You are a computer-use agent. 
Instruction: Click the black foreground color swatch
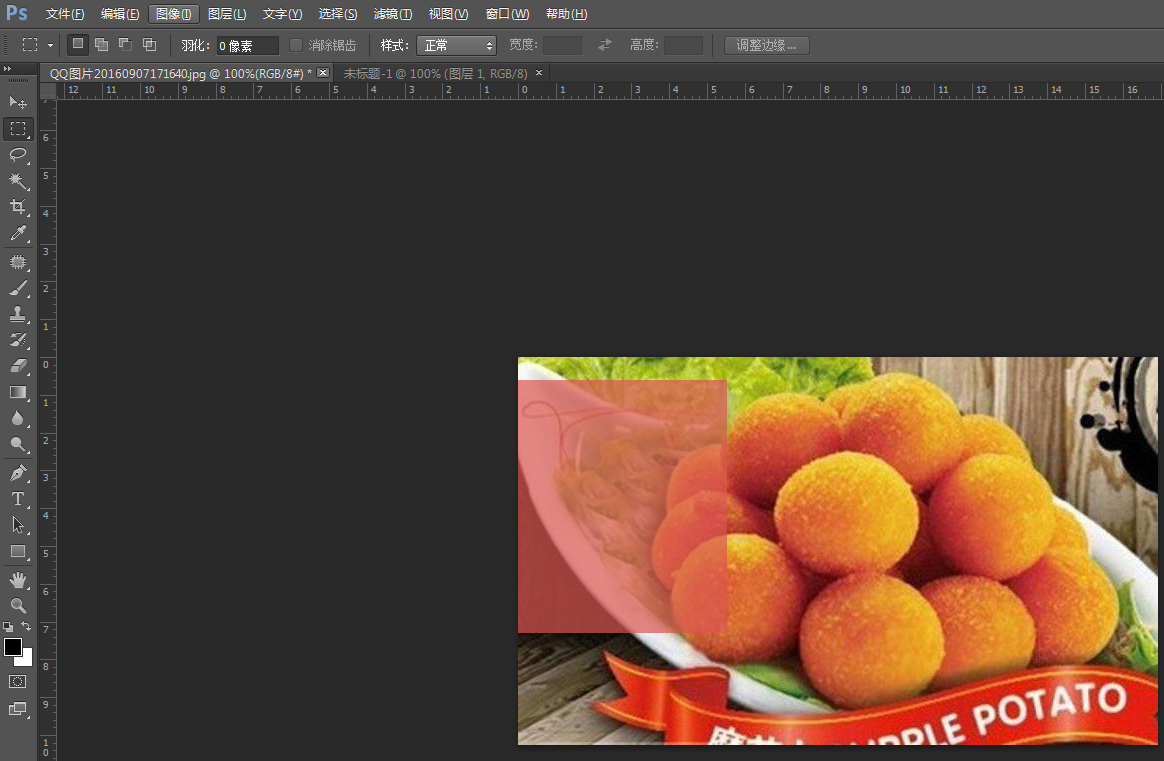coord(12,647)
